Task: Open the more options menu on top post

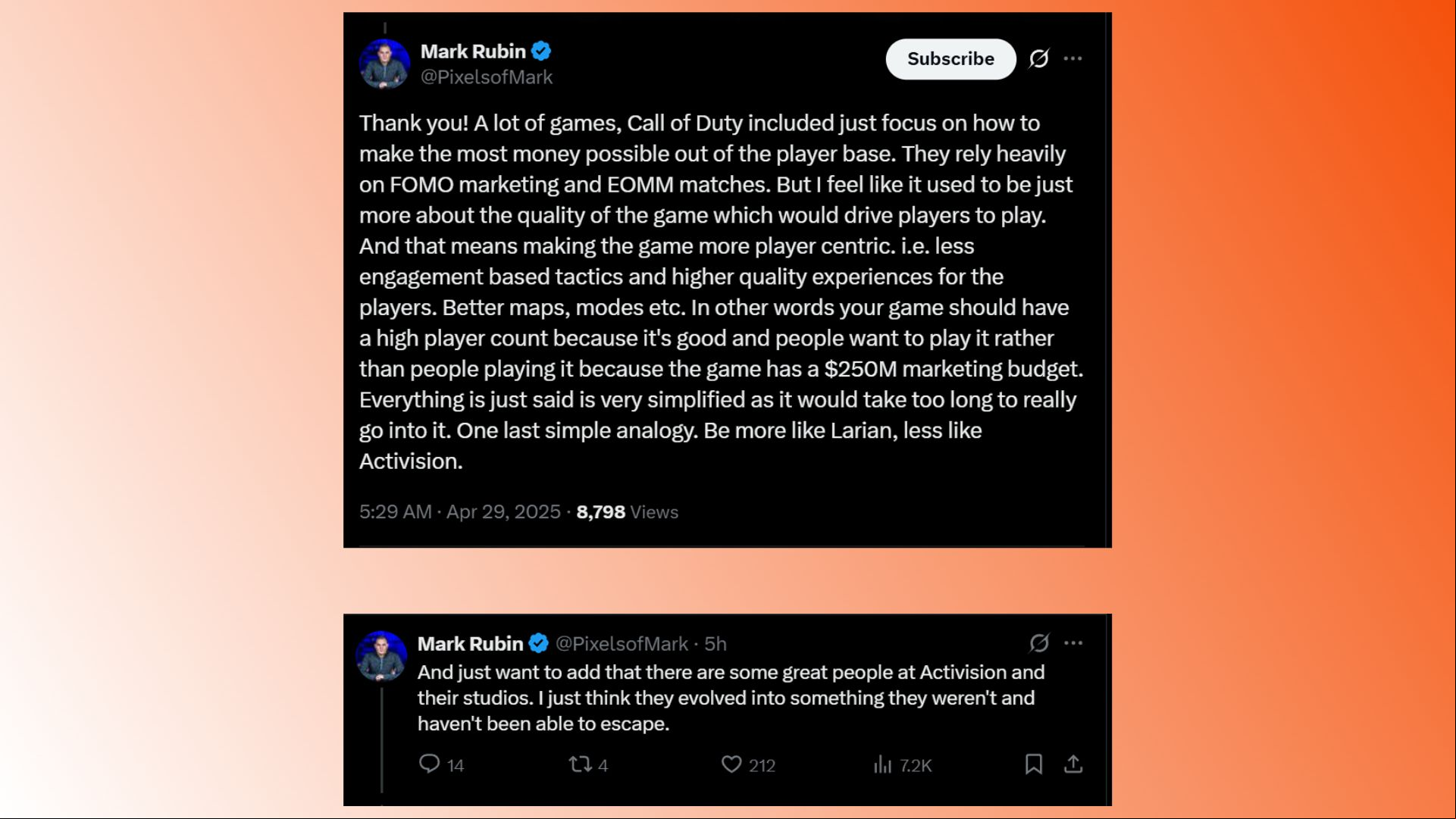Action: 1072,58
